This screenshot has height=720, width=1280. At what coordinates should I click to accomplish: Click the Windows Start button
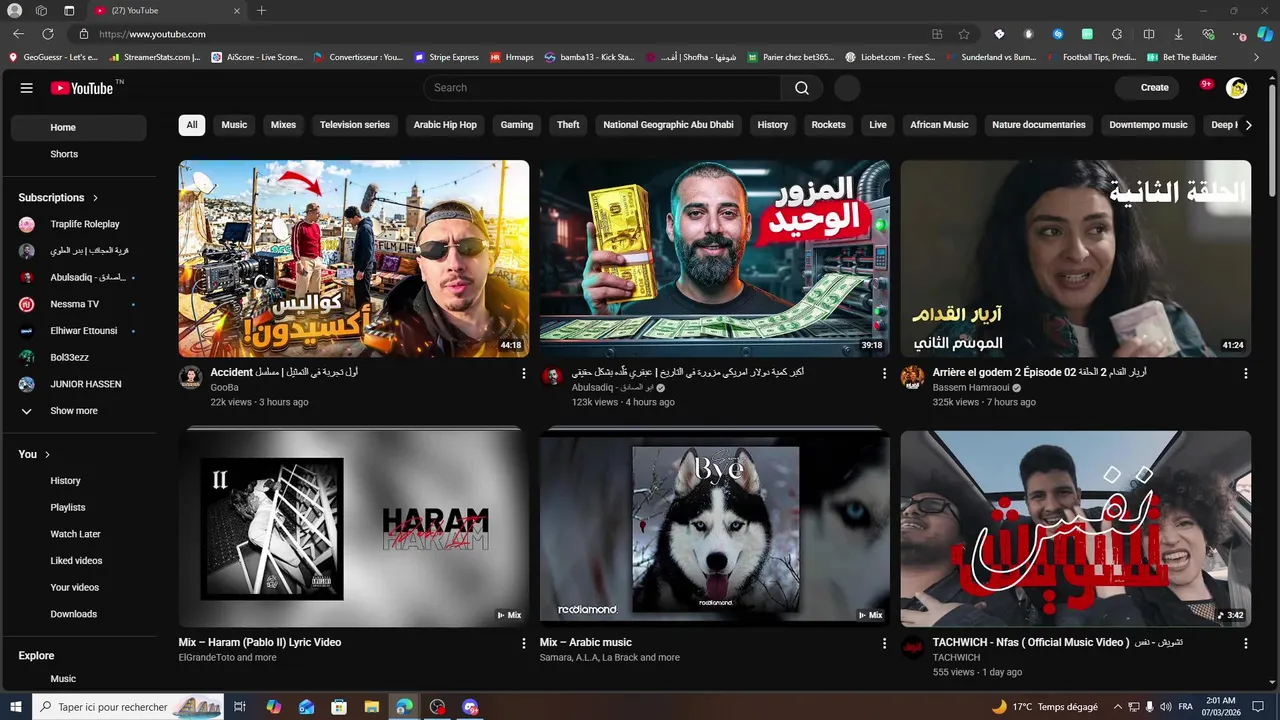coord(15,707)
